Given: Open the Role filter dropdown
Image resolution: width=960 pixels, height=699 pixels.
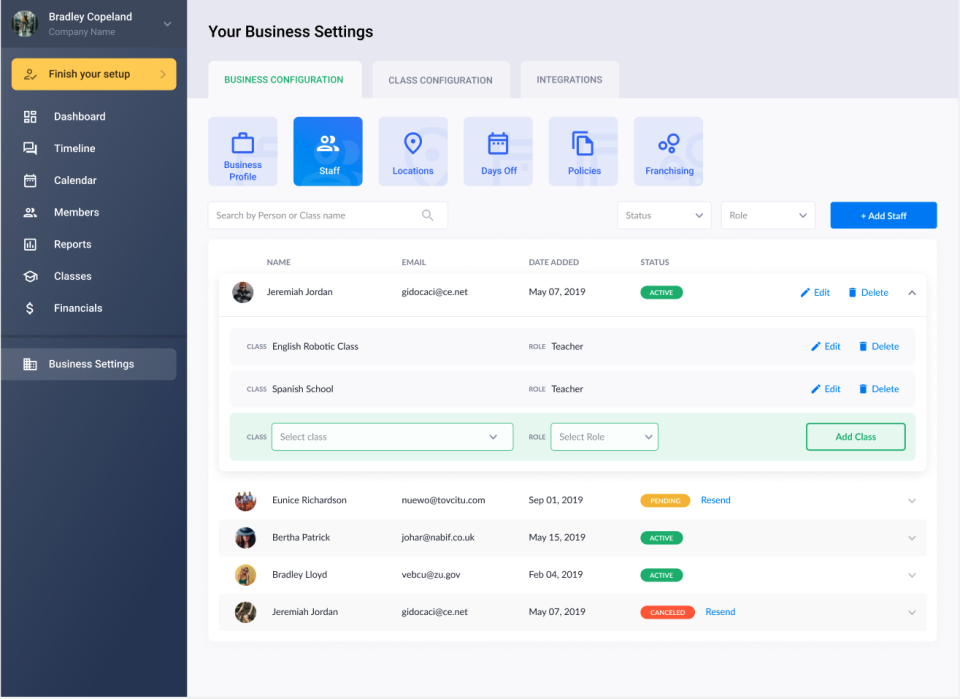Looking at the screenshot, I should pos(767,215).
